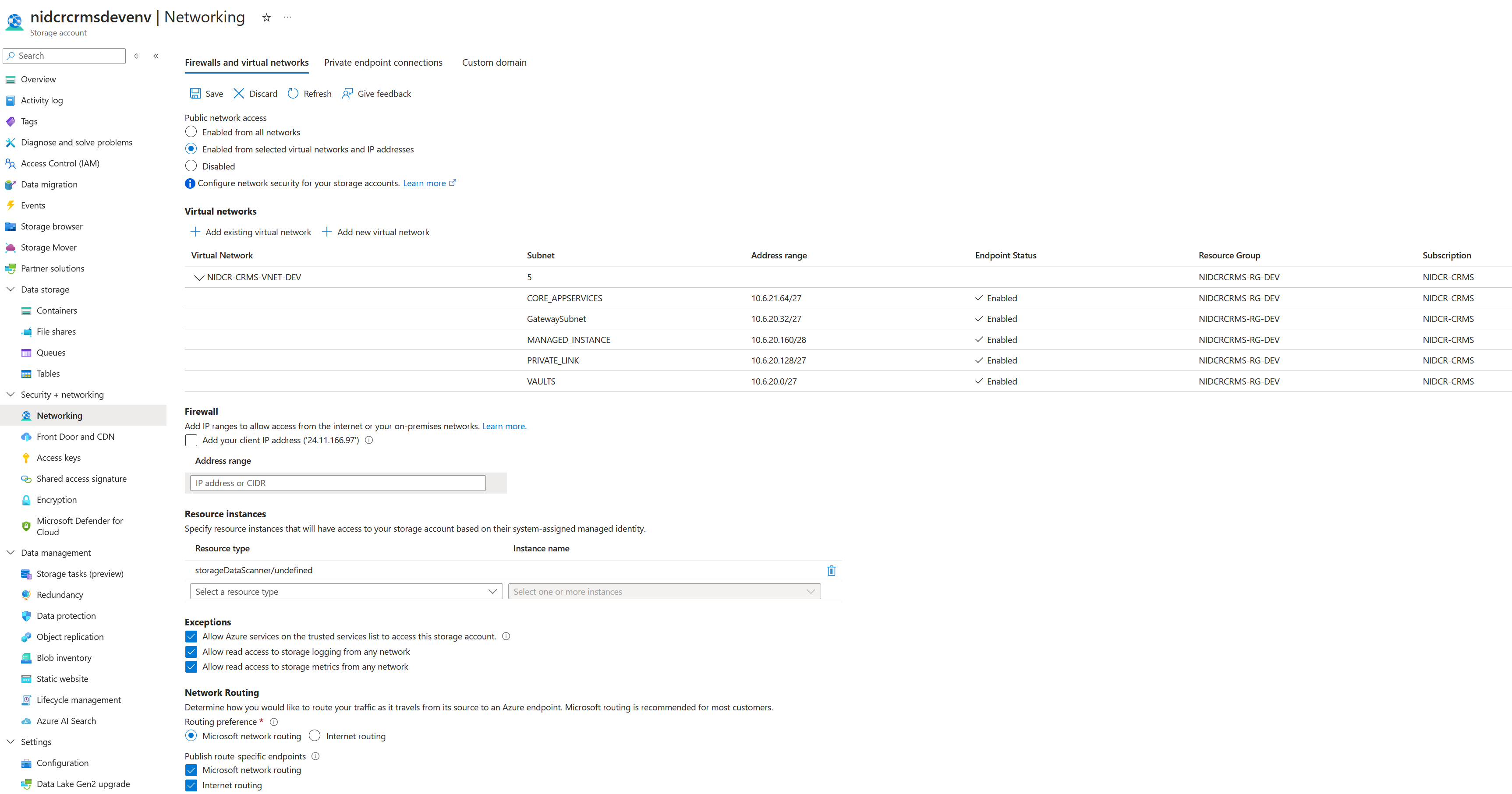Screen dimensions: 1512x794
Task: Toggle Allow Azure services on trusted list
Action: 191,636
